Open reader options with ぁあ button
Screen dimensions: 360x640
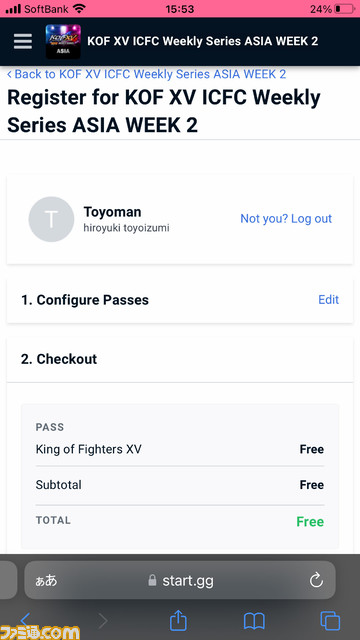(x=46, y=581)
